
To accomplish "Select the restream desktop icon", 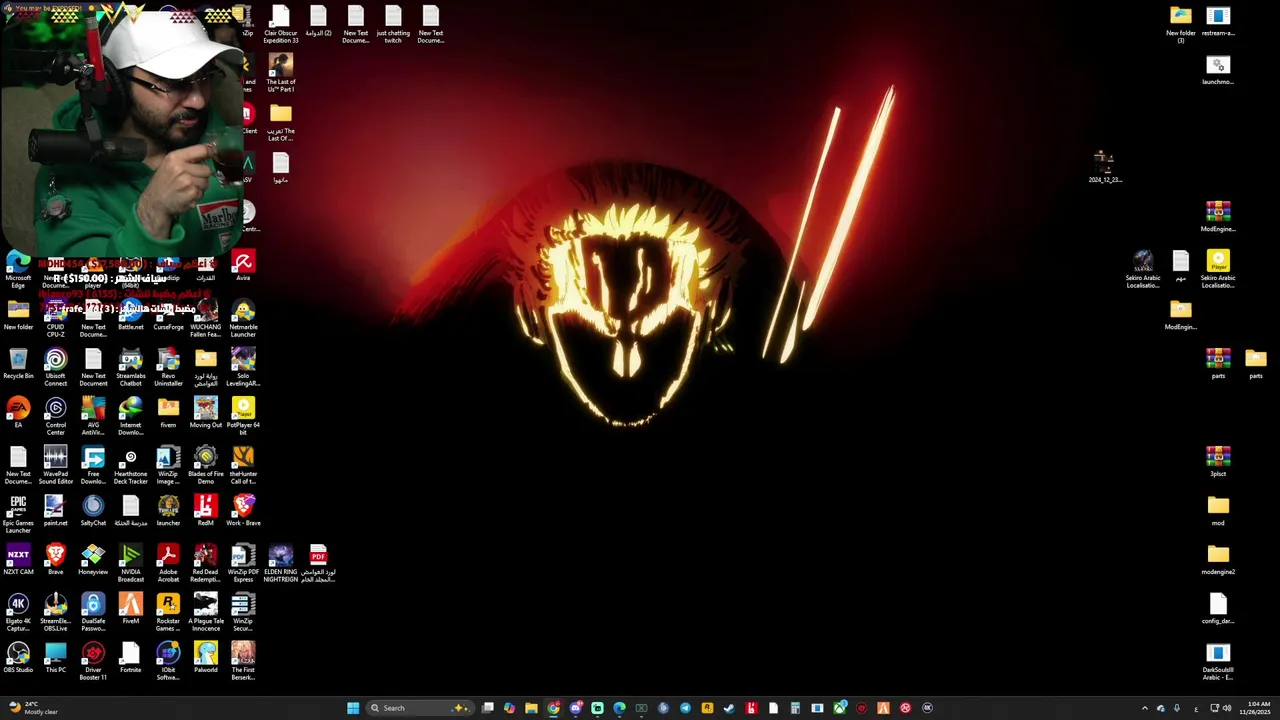I will pyautogui.click(x=1218, y=21).
